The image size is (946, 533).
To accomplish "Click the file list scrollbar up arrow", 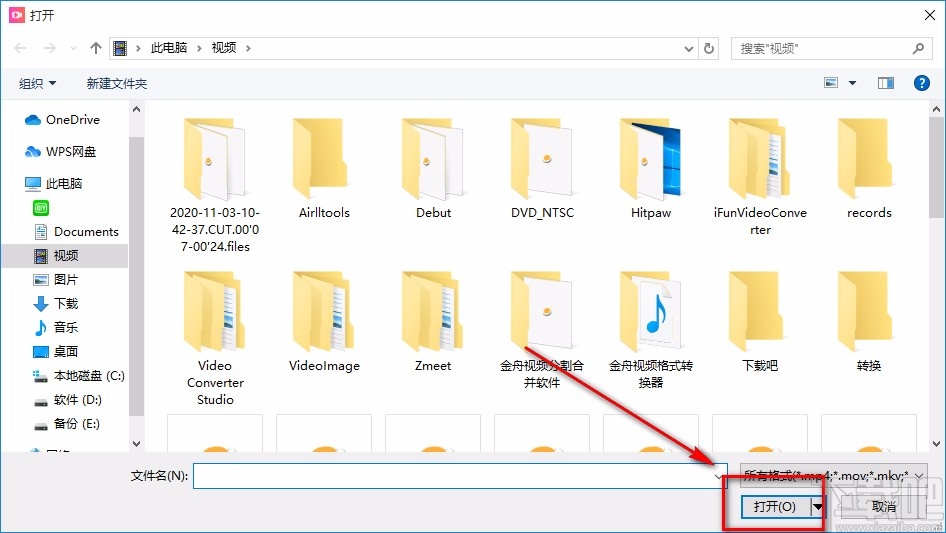I will click(x=936, y=109).
